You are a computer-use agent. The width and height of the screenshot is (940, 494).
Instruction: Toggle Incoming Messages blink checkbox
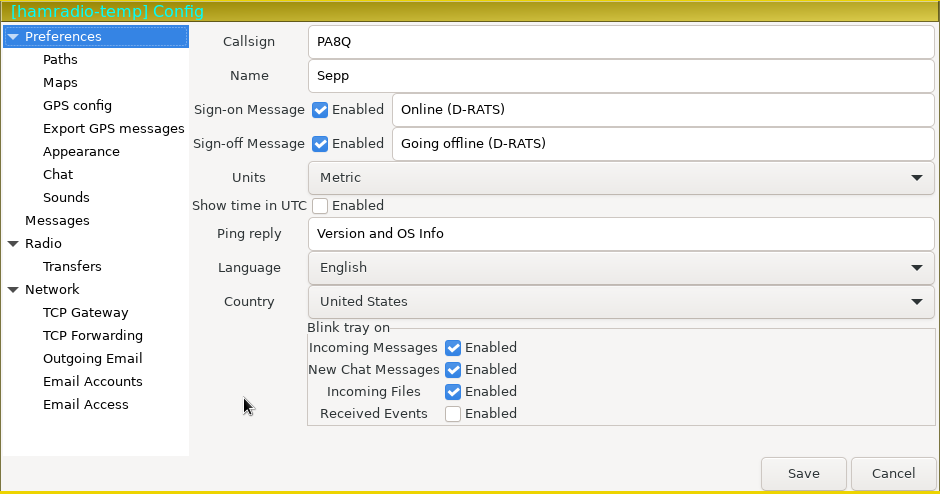click(x=453, y=348)
